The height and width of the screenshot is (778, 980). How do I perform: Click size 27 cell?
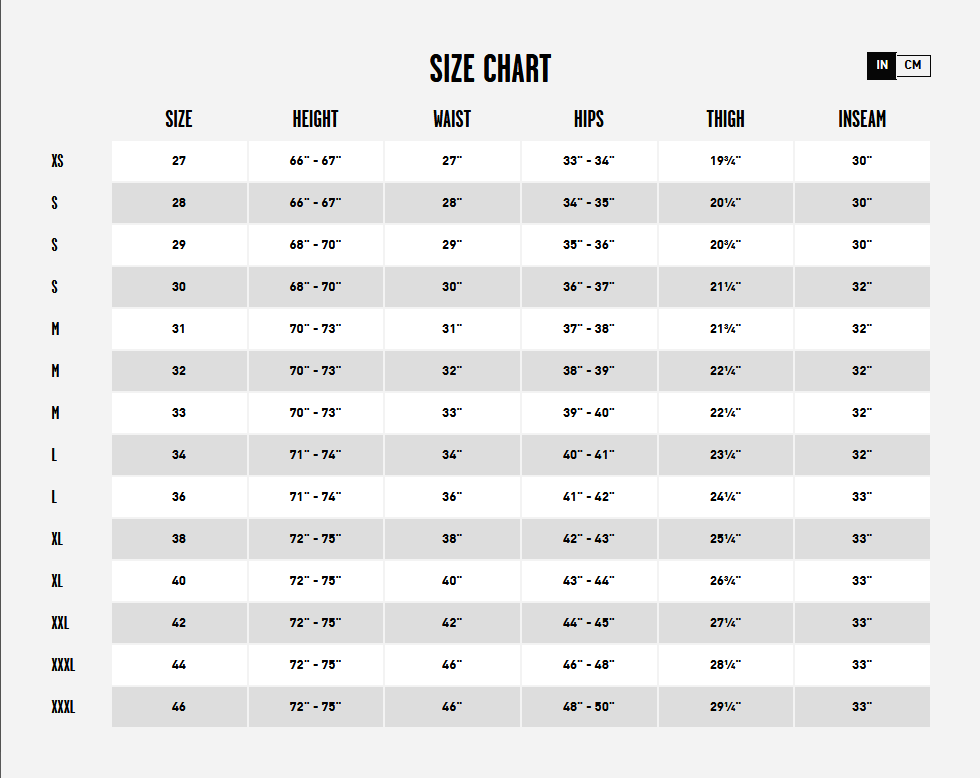tap(179, 161)
